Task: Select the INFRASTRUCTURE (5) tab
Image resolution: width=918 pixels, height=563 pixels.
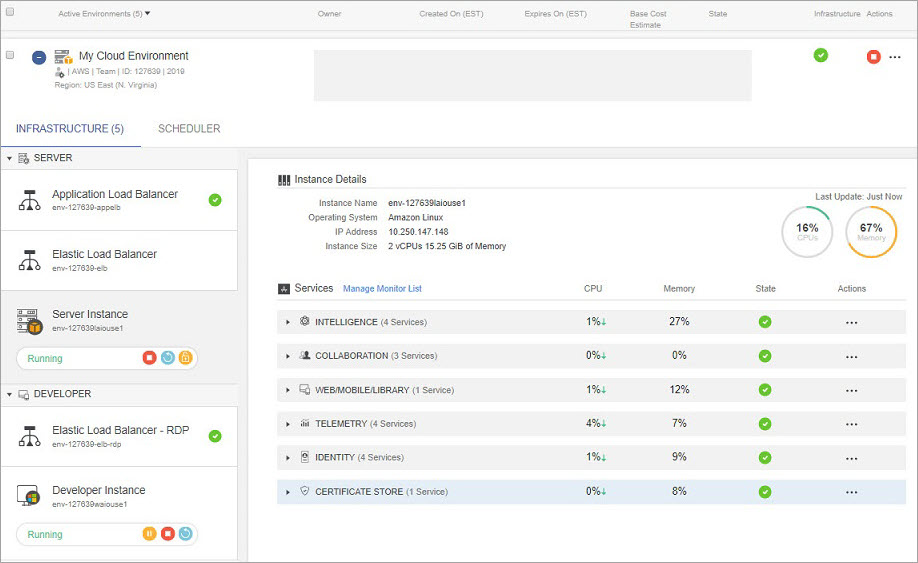Action: (70, 129)
